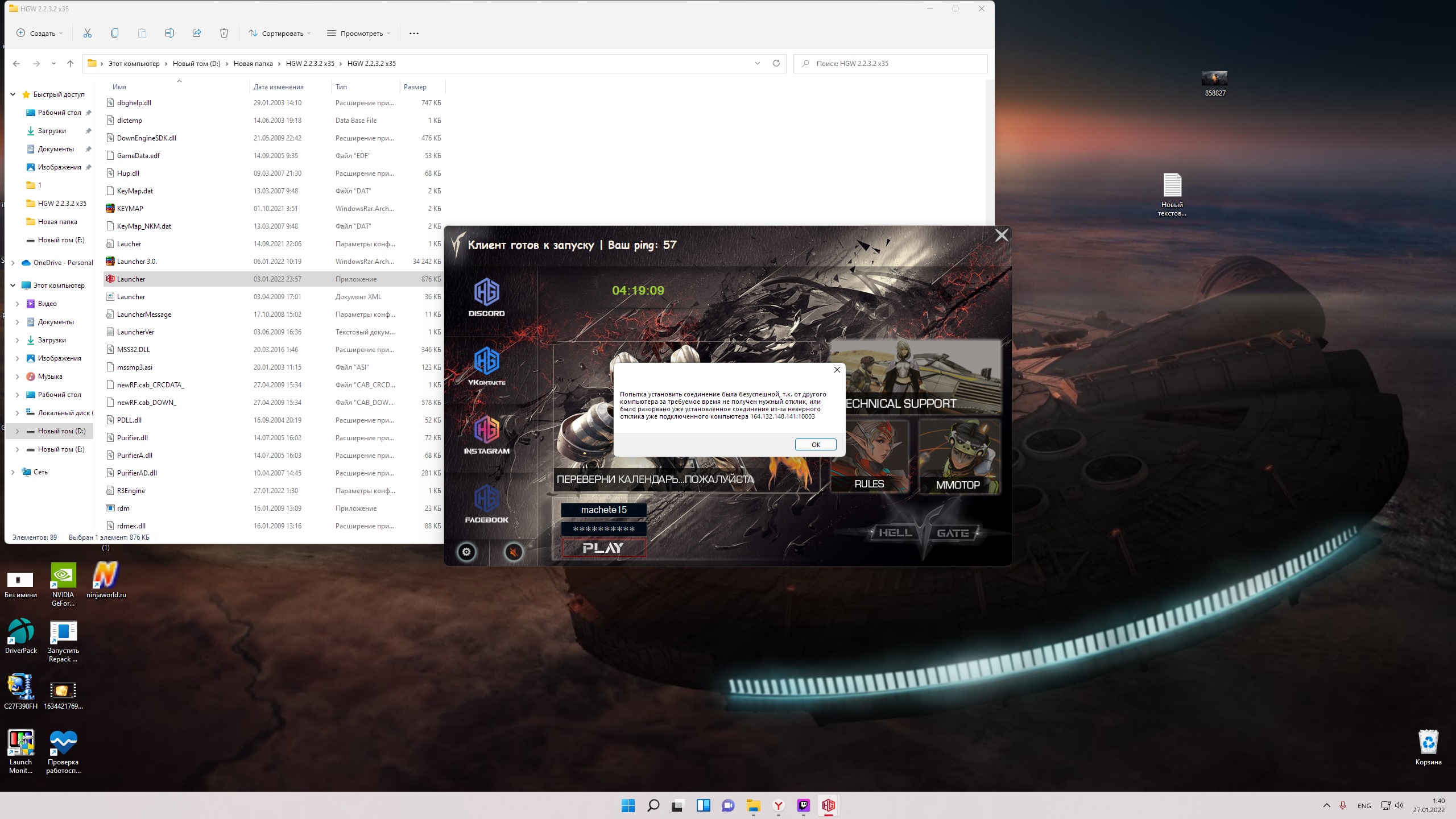Click Новая папка in the address breadcrumb
The image size is (1456, 819).
tap(253, 63)
